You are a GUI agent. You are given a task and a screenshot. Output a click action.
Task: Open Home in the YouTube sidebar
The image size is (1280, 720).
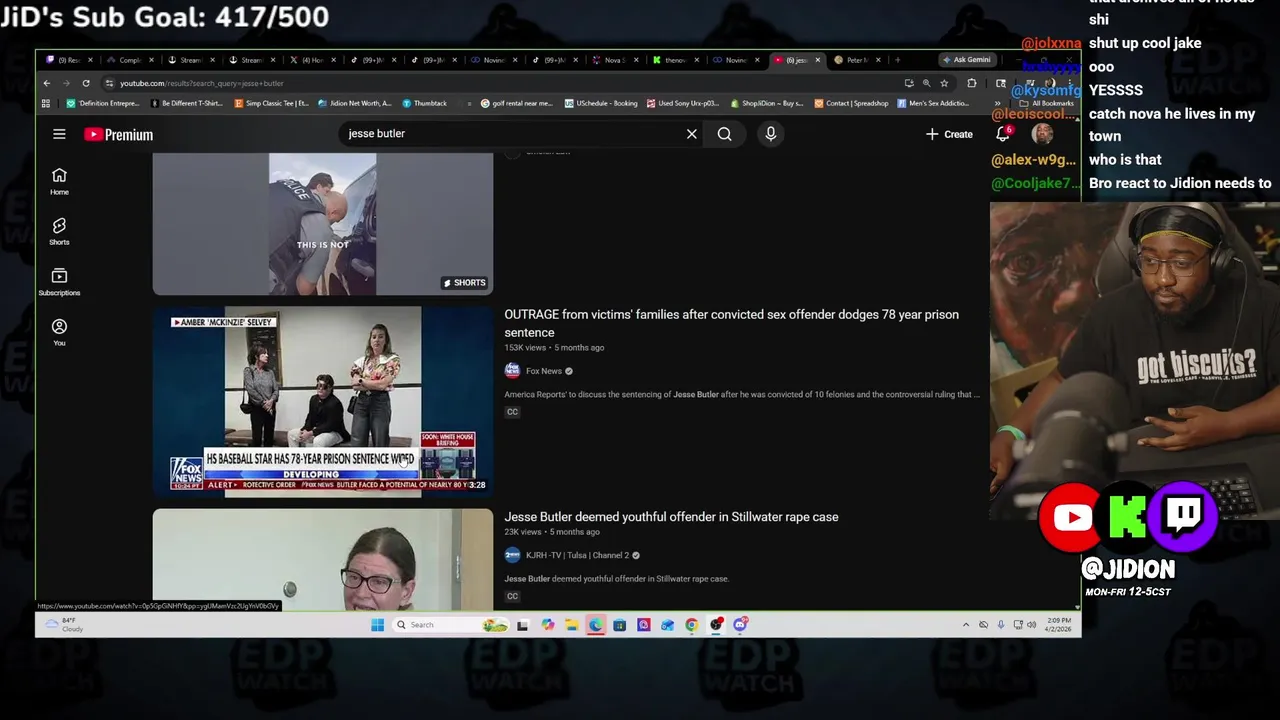coord(59,181)
